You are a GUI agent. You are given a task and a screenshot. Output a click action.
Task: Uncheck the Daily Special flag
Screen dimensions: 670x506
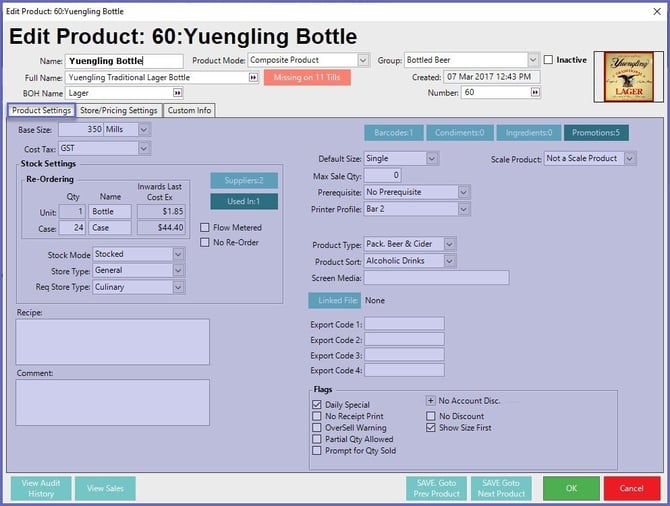pyautogui.click(x=317, y=404)
